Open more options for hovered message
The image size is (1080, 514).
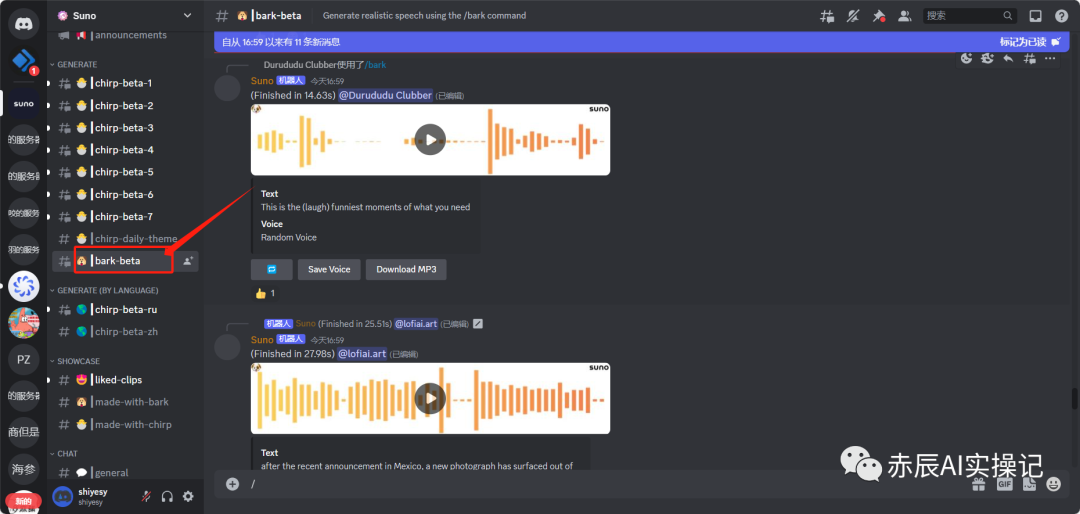tap(1050, 59)
